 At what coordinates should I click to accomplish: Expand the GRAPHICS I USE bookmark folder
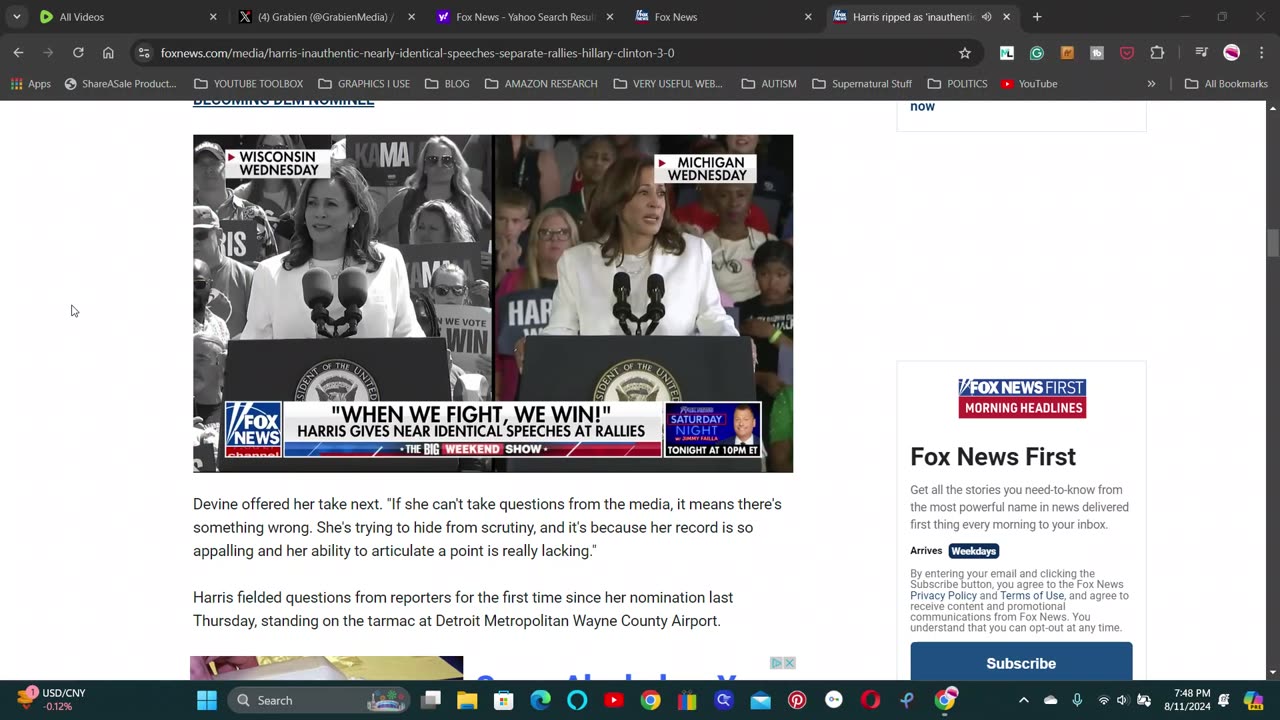click(364, 84)
